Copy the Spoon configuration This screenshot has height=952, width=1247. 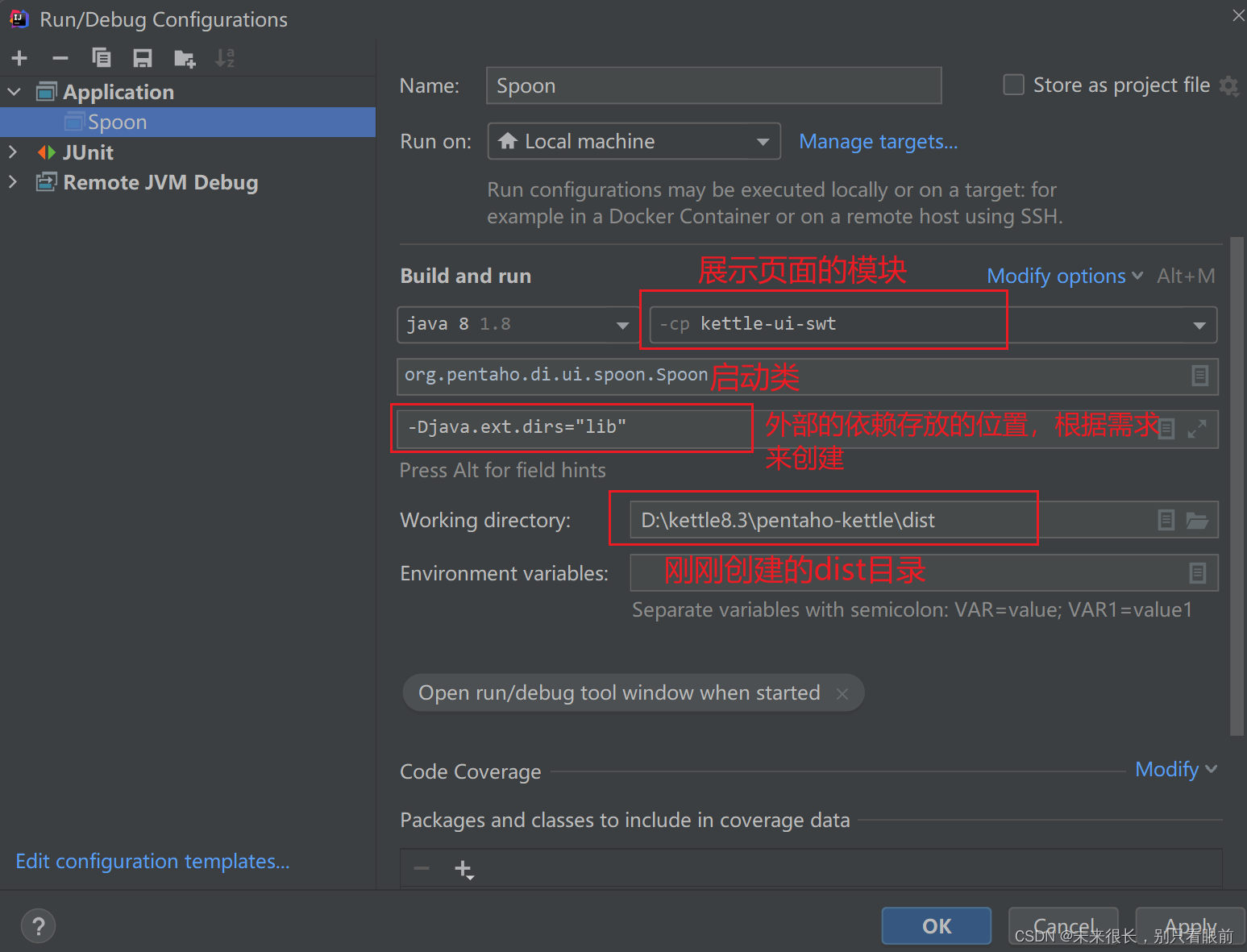(102, 57)
